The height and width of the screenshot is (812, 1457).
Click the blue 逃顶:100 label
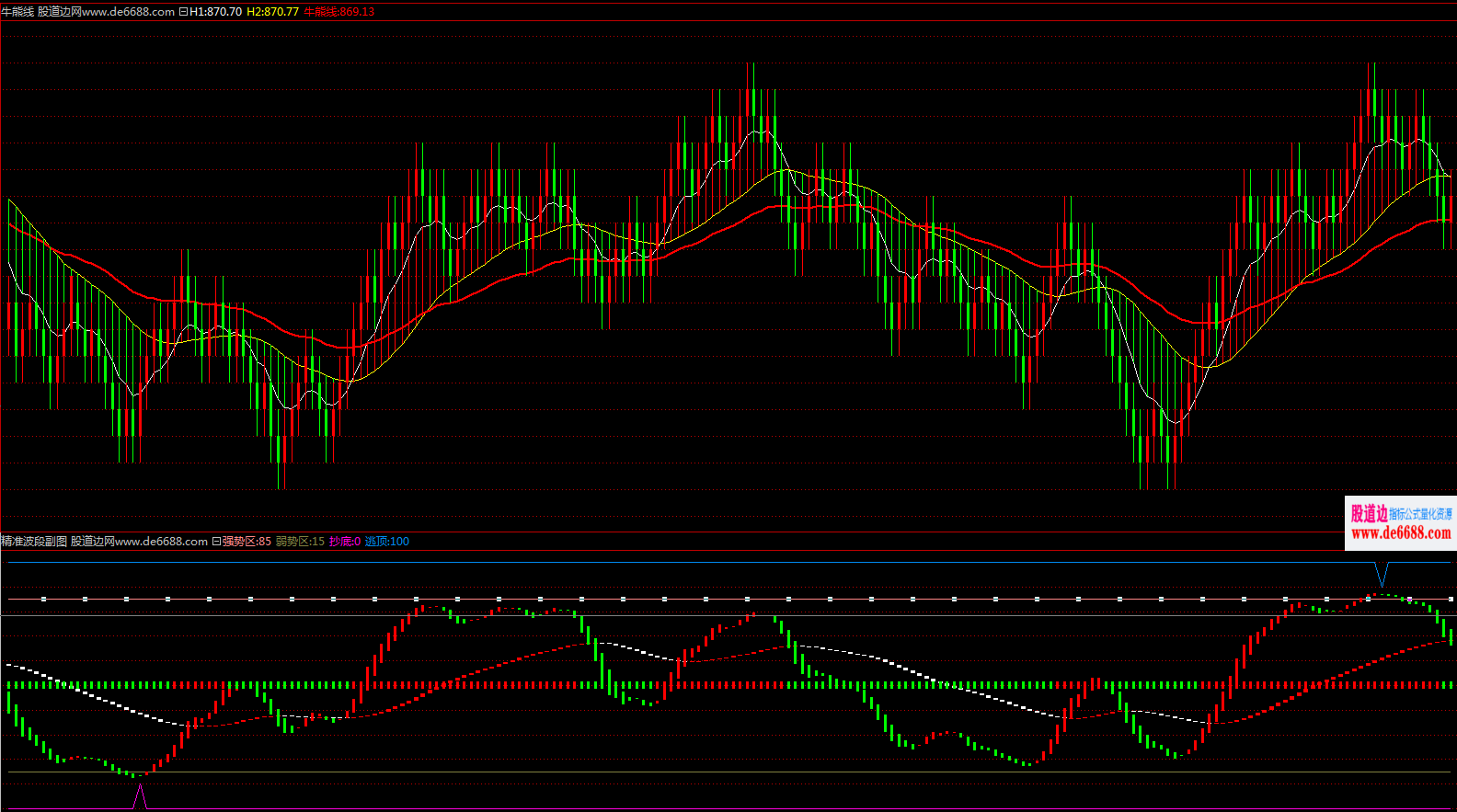pos(387,542)
